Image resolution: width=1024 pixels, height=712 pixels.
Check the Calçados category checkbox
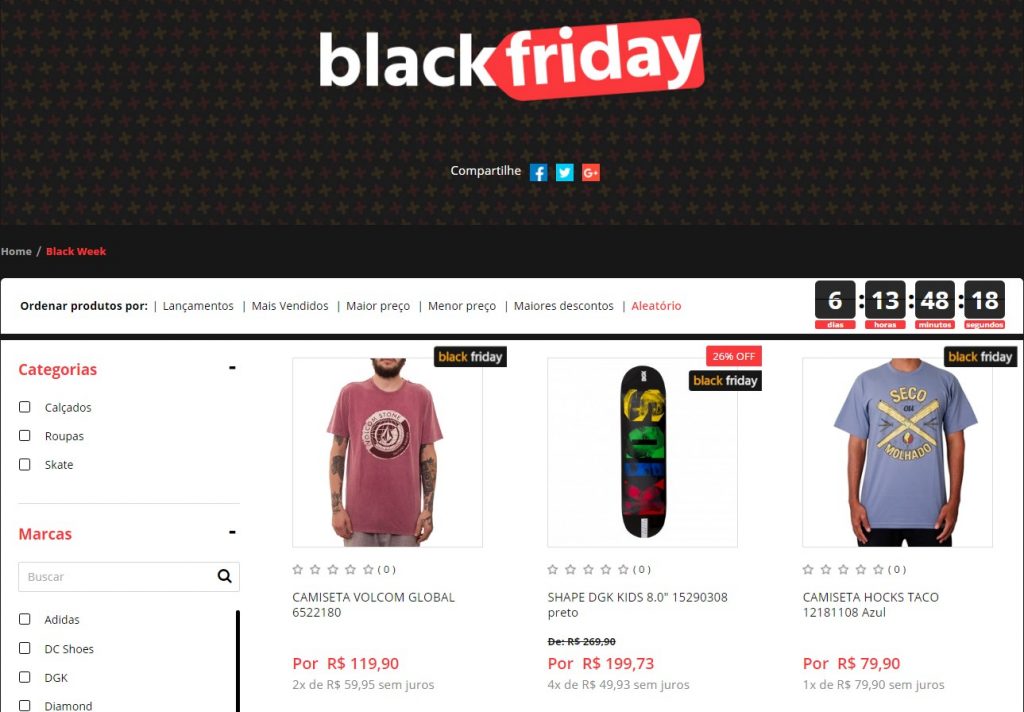click(x=25, y=407)
